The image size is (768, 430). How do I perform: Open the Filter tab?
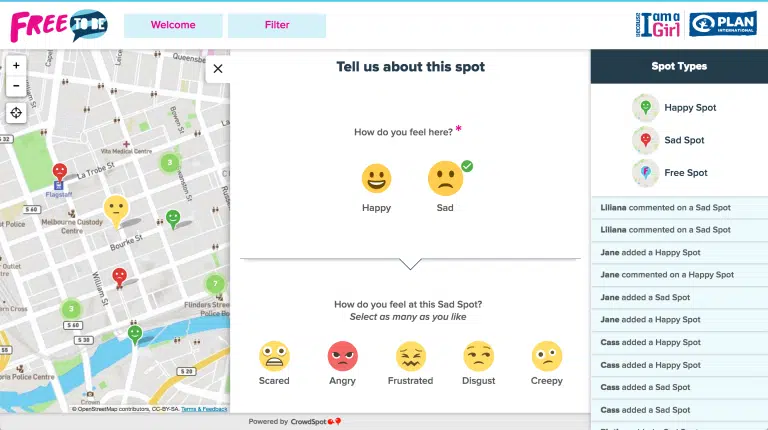coord(277,25)
